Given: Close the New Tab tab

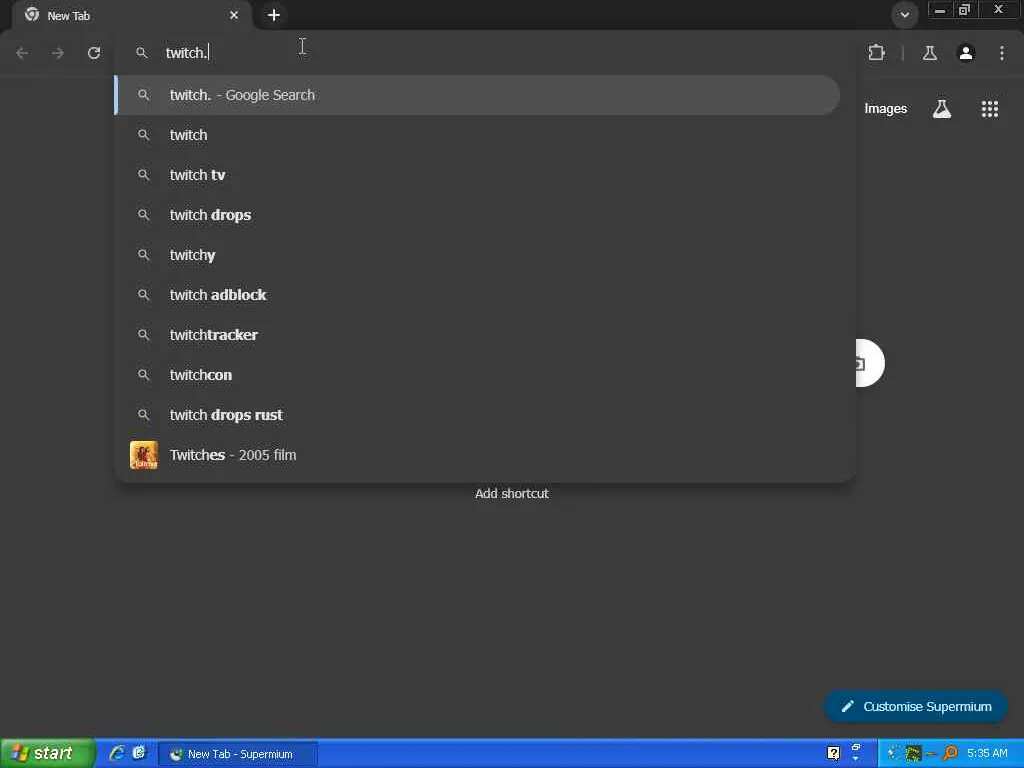Looking at the screenshot, I should pyautogui.click(x=234, y=15).
